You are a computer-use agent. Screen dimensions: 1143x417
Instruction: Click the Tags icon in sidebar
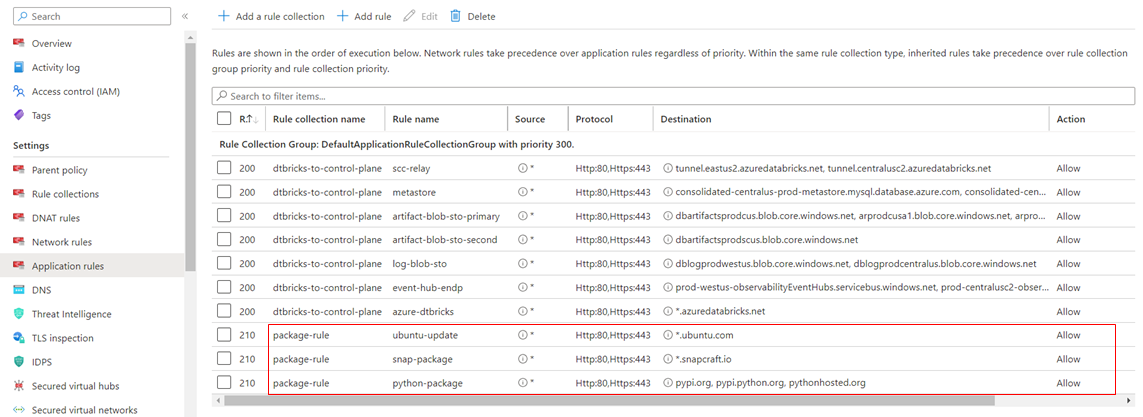[x=18, y=116]
